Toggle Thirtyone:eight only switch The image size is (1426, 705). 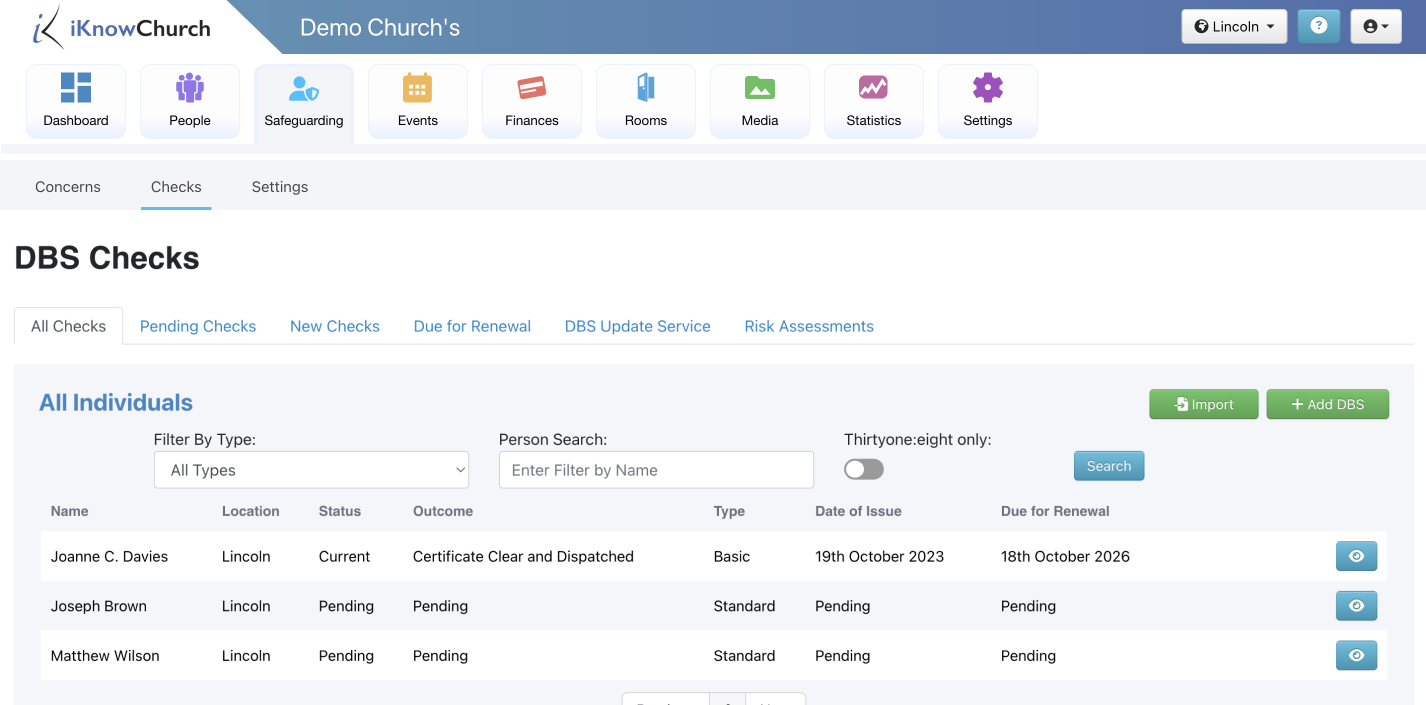(864, 469)
